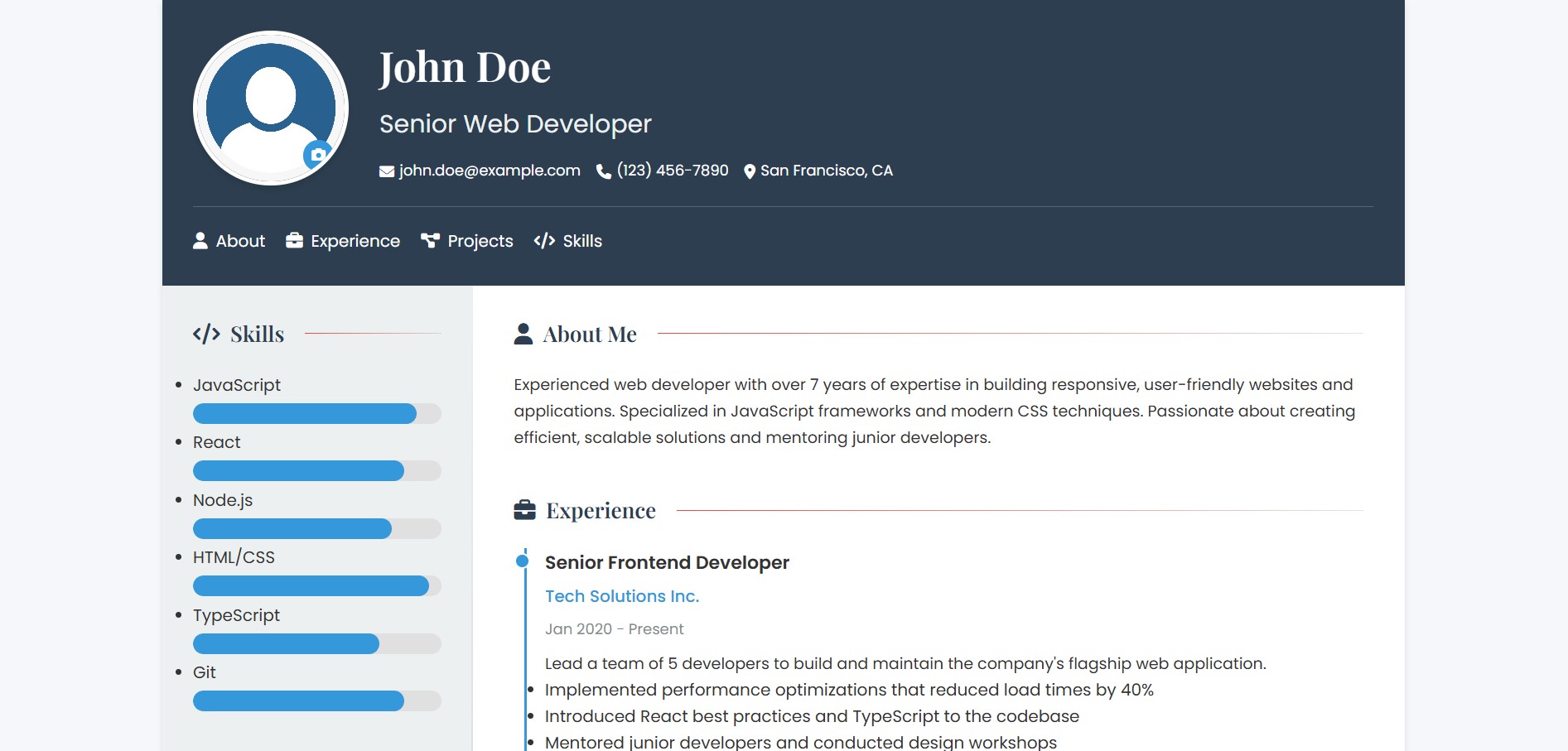Click the briefcase icon beside Experience nav
Viewport: 1568px width, 751px height.
[x=294, y=241]
